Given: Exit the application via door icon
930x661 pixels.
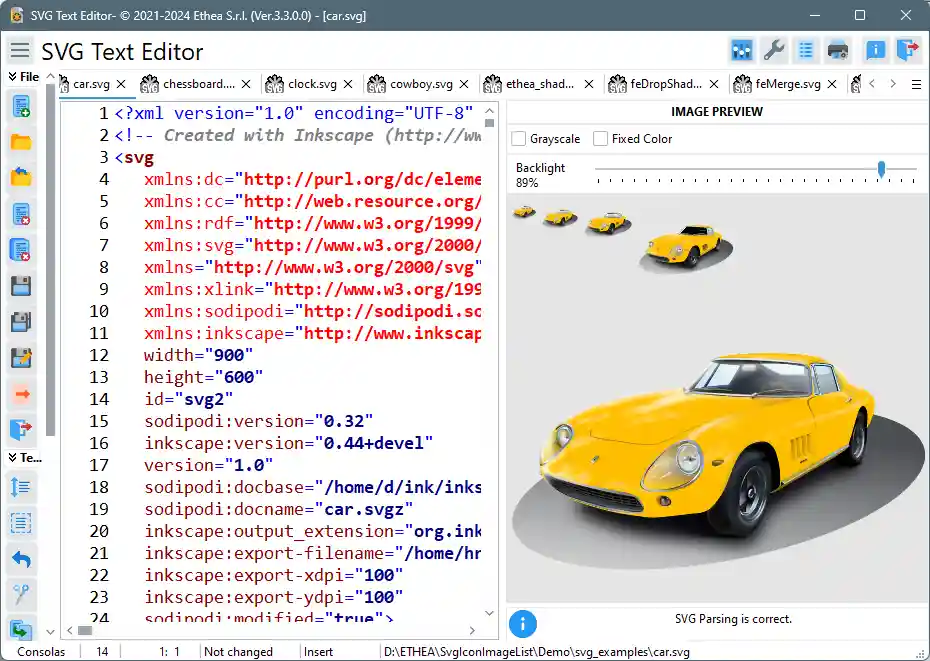Looking at the screenshot, I should click(x=906, y=49).
